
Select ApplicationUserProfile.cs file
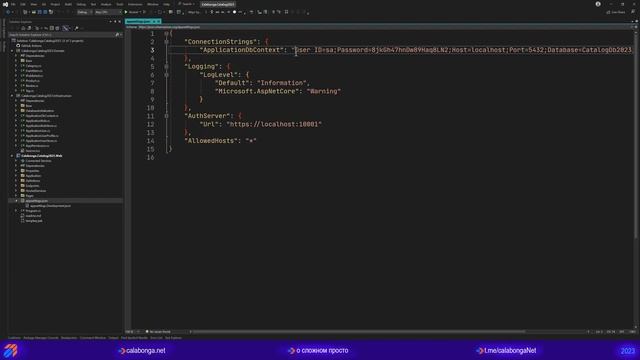(x=41, y=136)
